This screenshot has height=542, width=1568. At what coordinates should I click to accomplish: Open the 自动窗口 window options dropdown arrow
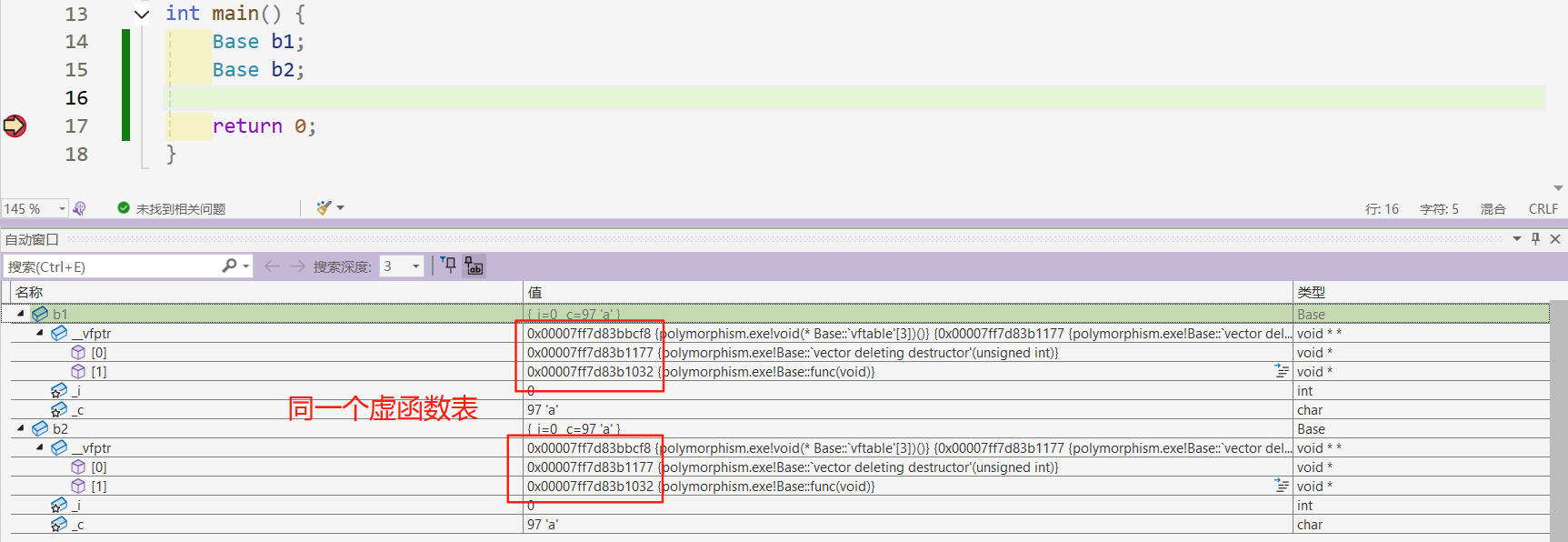(1517, 239)
